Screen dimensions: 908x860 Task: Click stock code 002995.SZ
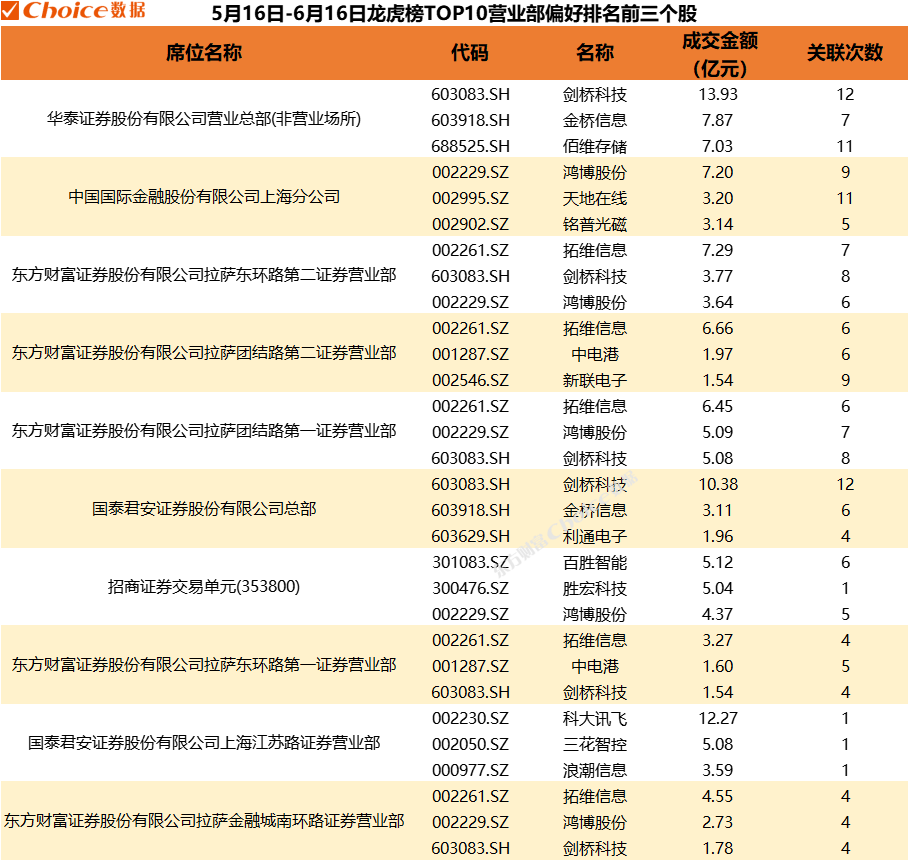click(x=470, y=198)
